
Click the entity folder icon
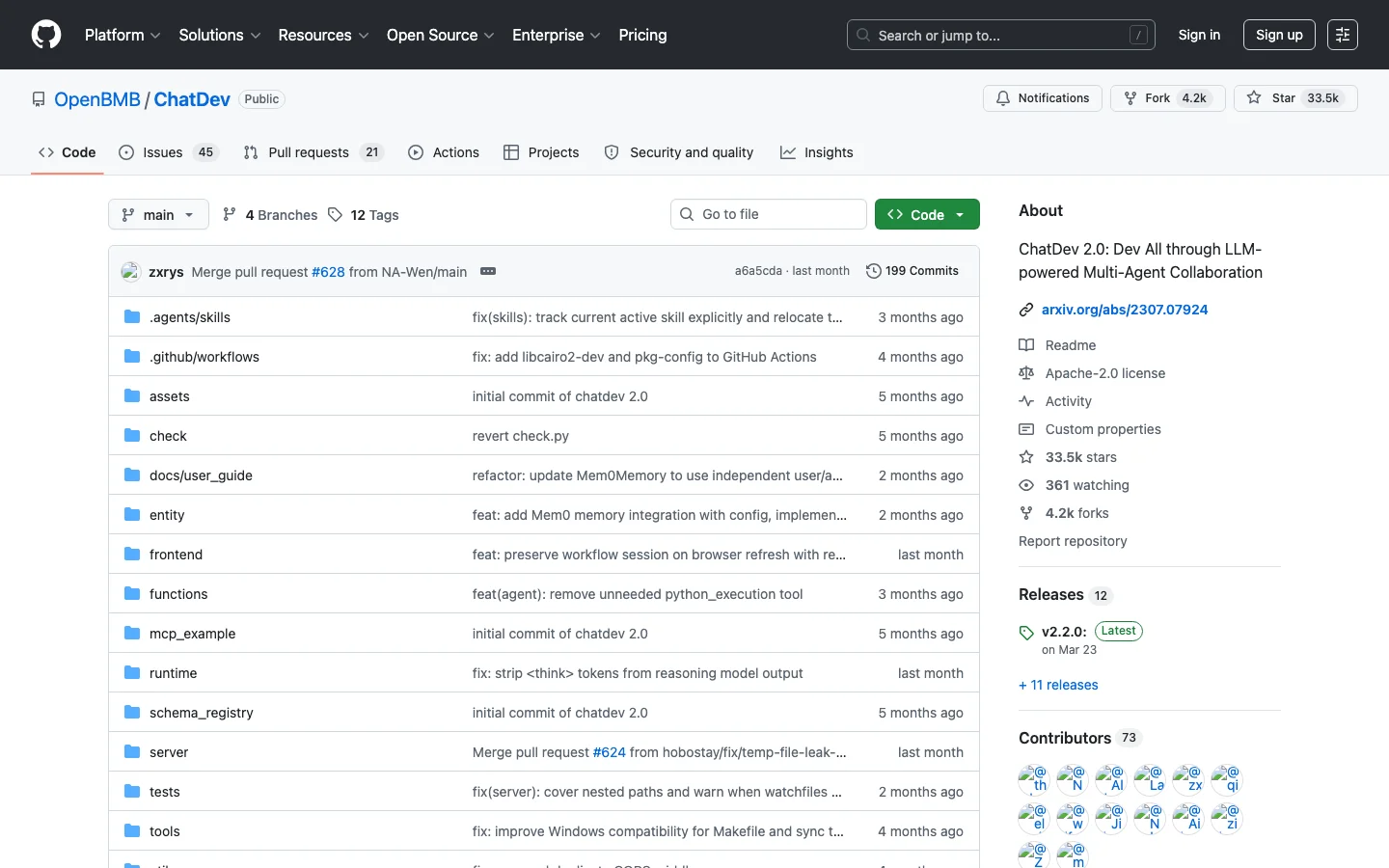point(132,515)
